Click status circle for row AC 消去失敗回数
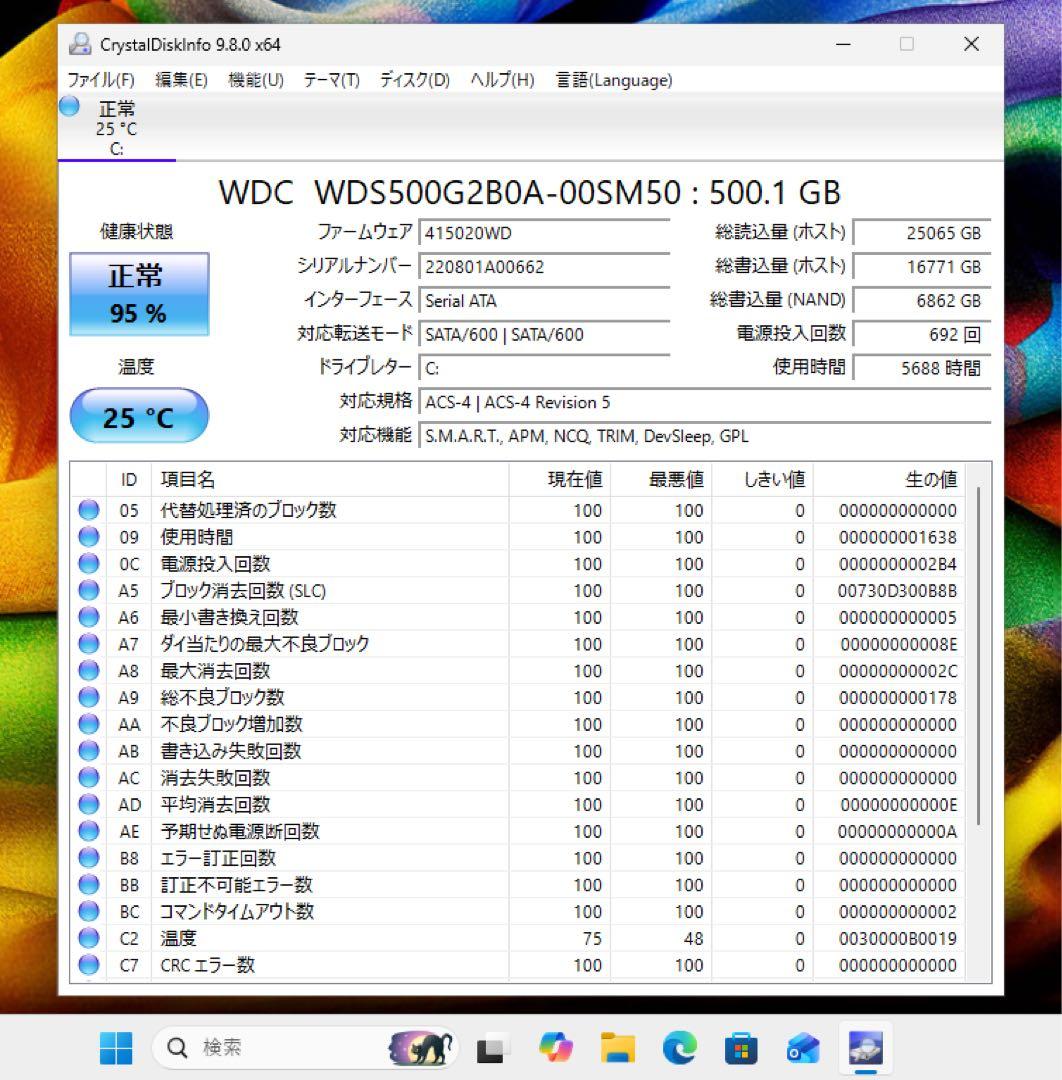 click(x=89, y=778)
